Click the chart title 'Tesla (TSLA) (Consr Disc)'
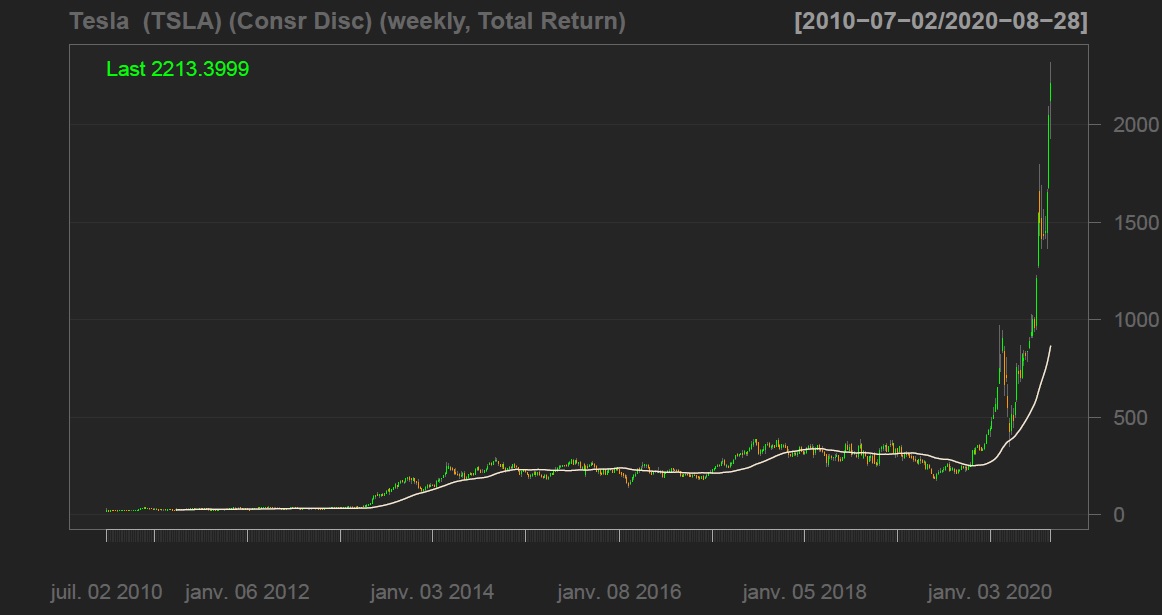The height and width of the screenshot is (615, 1162). 220,21
